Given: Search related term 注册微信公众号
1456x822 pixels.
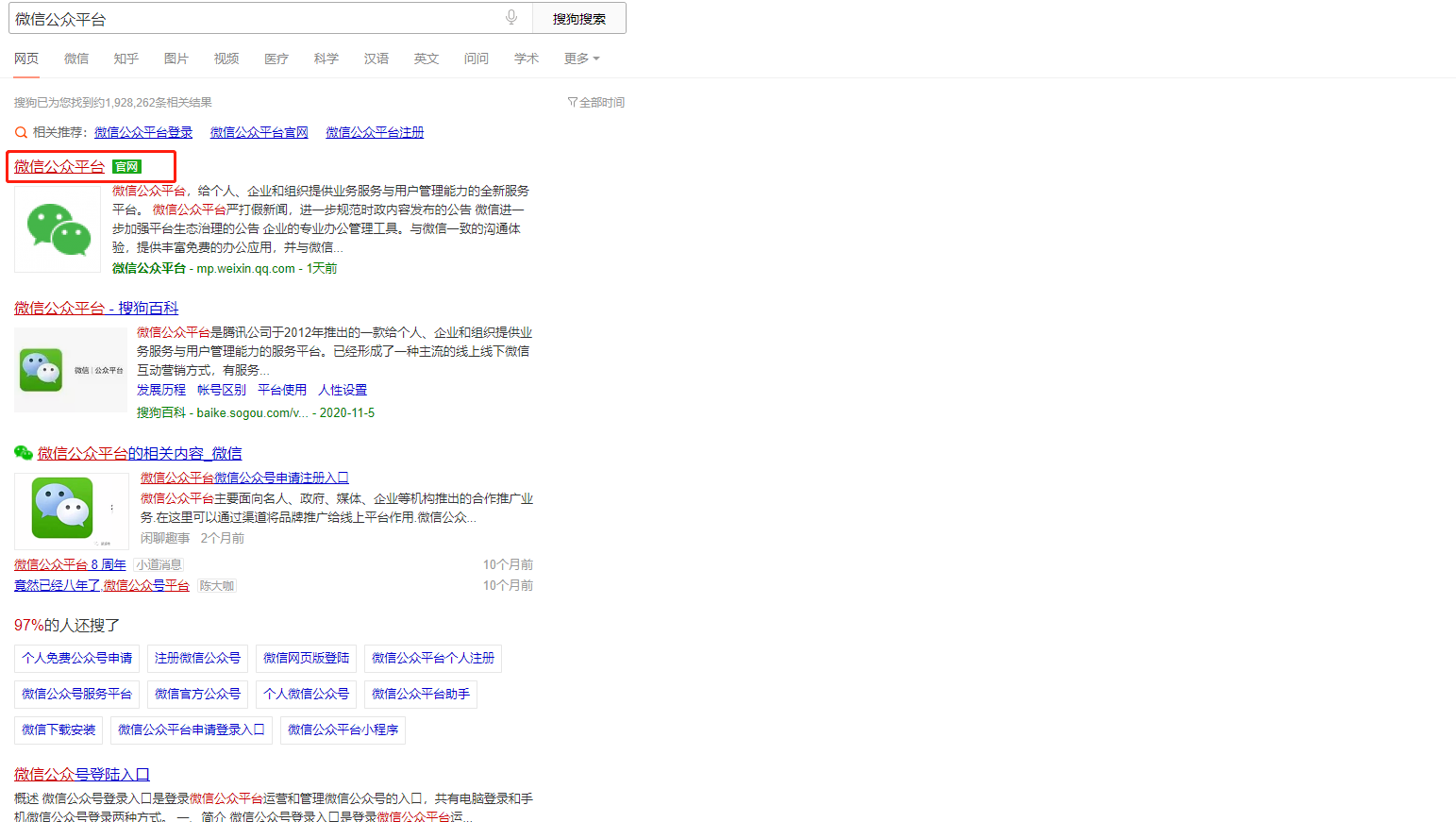Looking at the screenshot, I should tap(197, 658).
